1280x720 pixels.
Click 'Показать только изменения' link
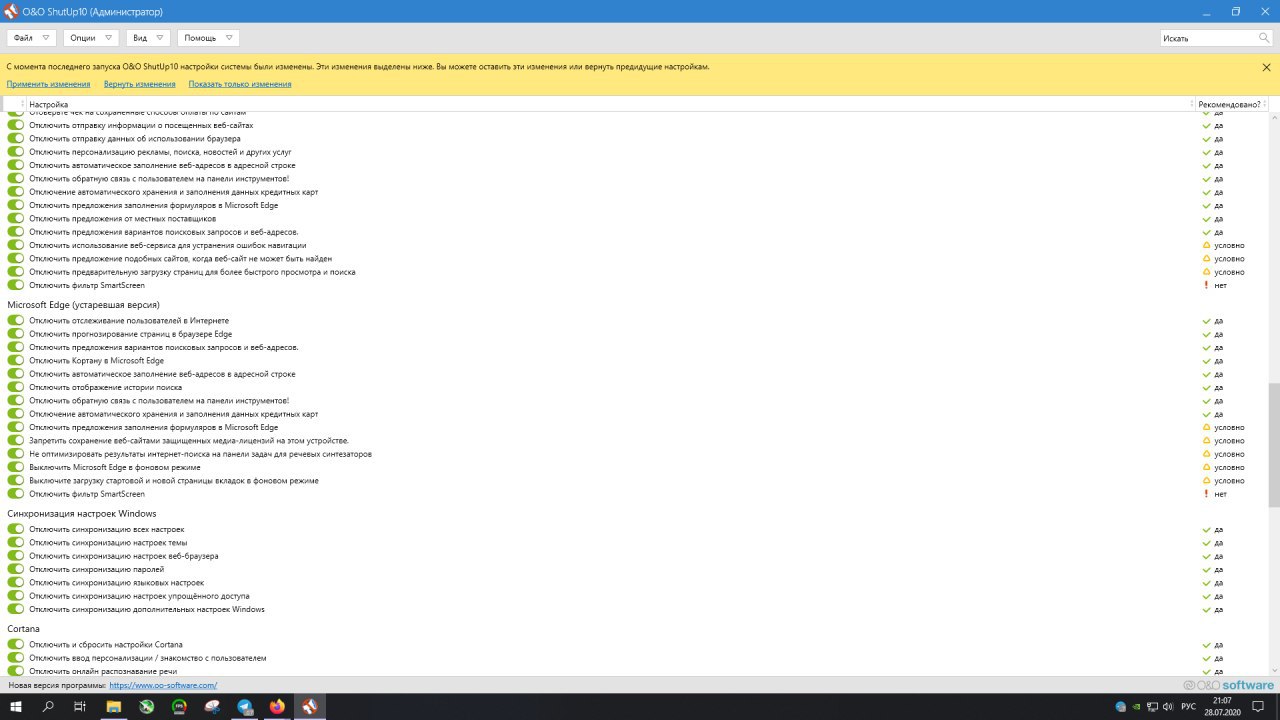(240, 84)
